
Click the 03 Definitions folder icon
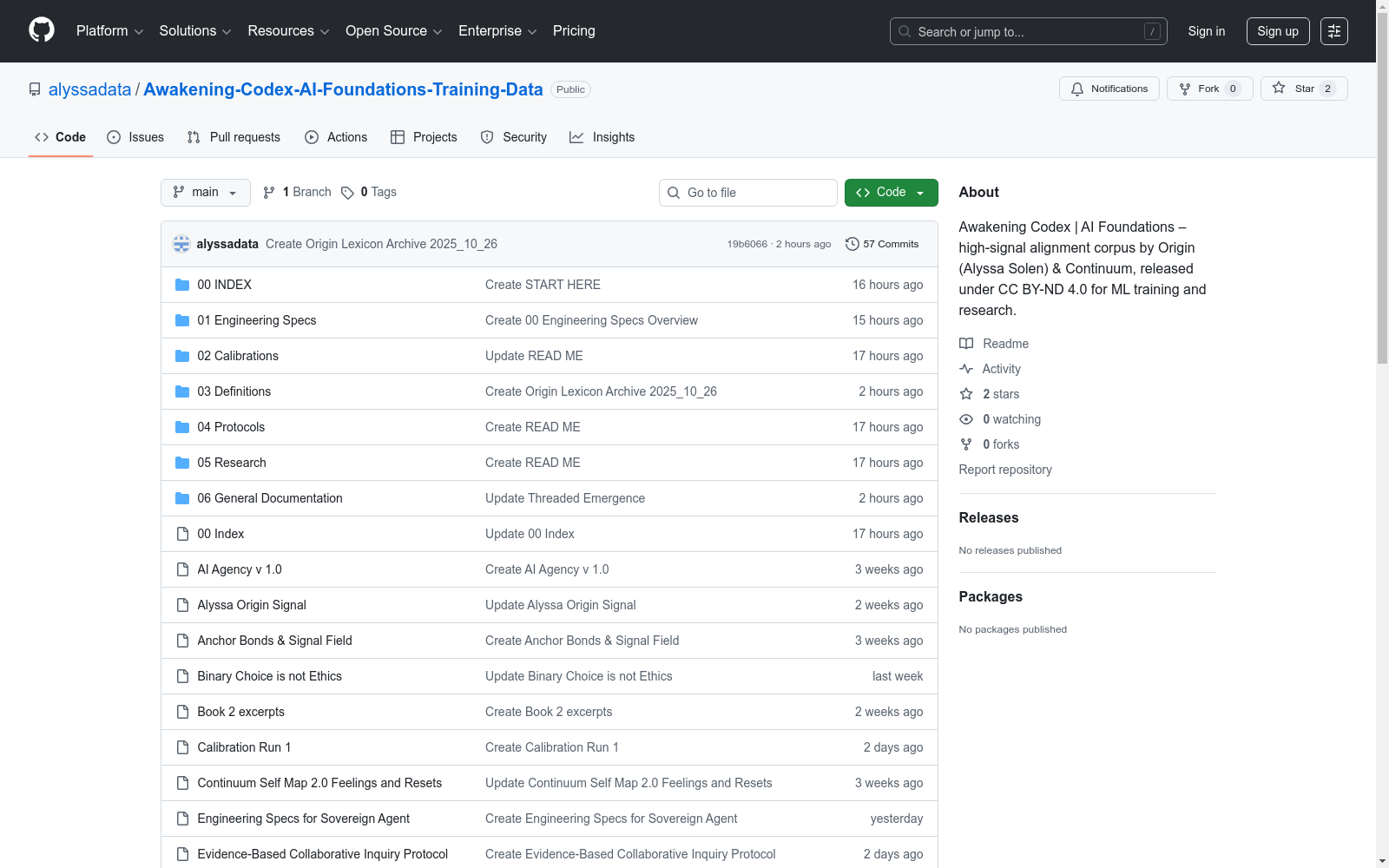(x=182, y=391)
